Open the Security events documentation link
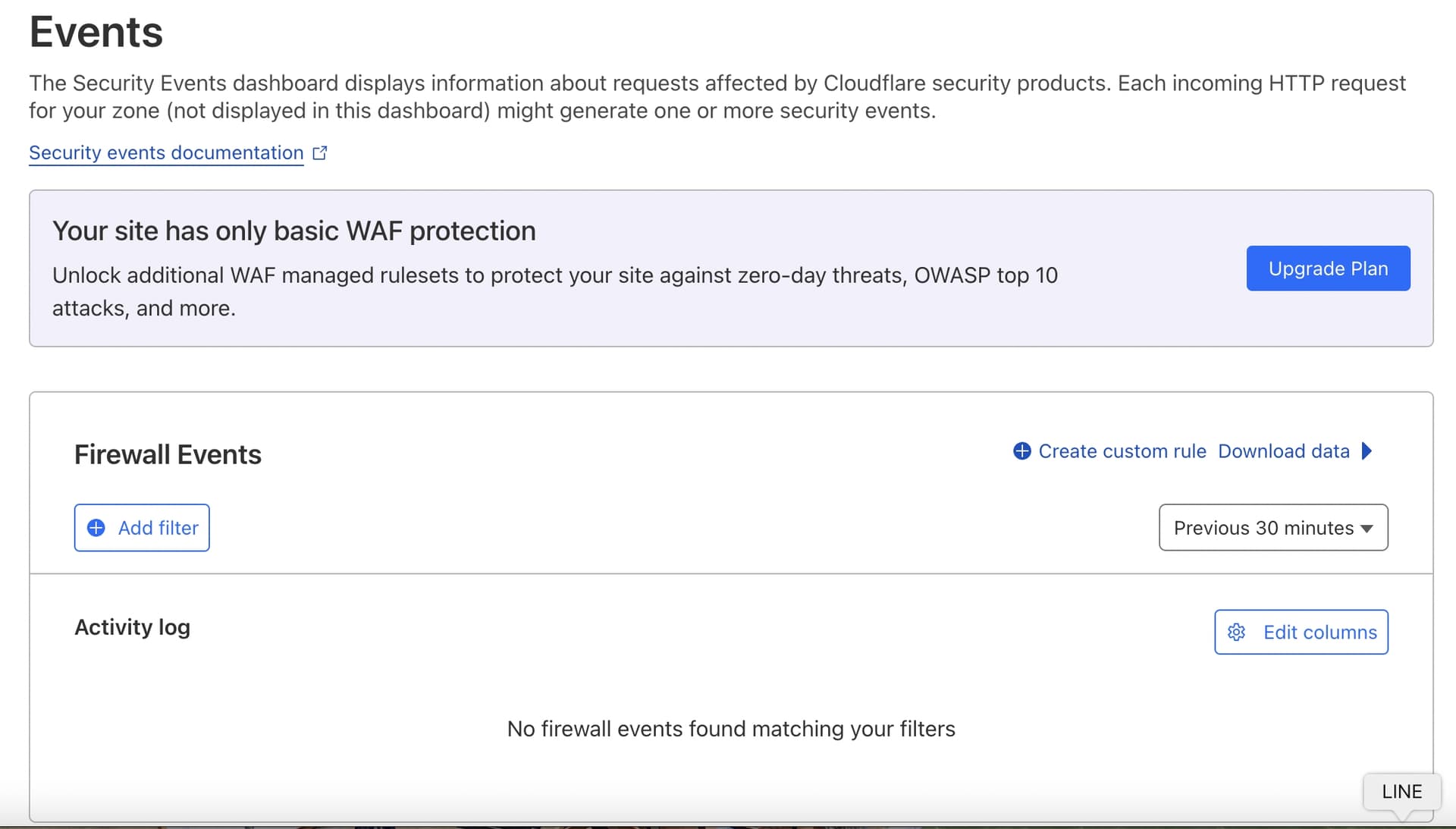This screenshot has height=829, width=1456. click(166, 153)
